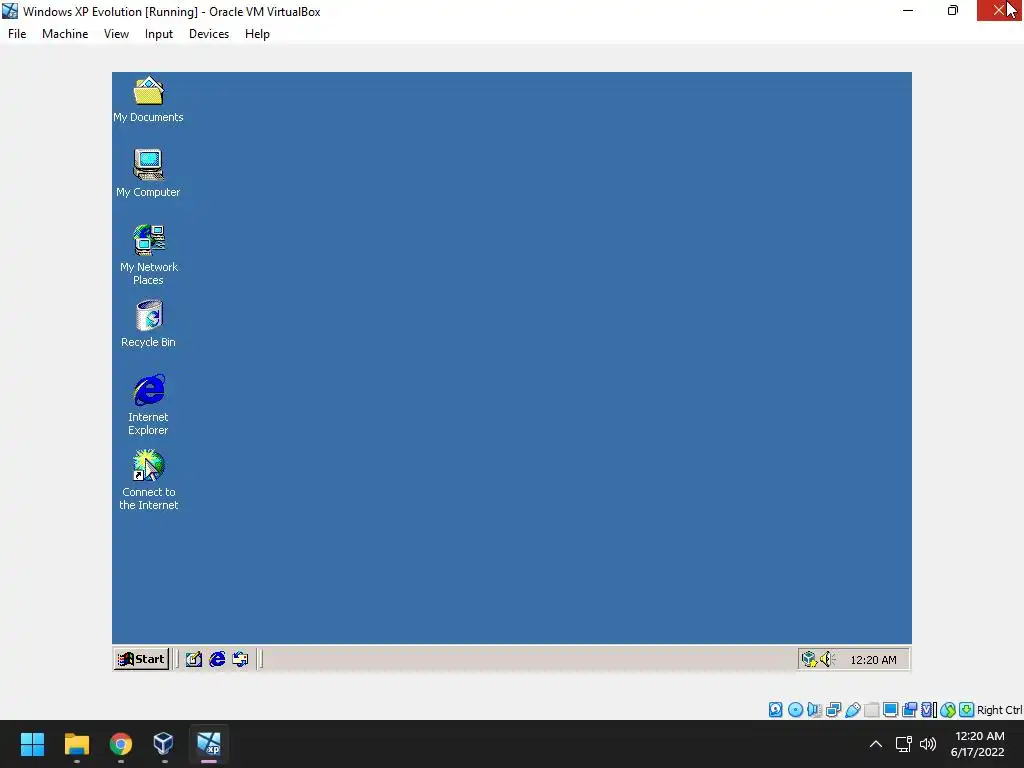Click the guest taskbar clock 12:20 AM
Viewport: 1024px width, 768px height.
point(873,660)
